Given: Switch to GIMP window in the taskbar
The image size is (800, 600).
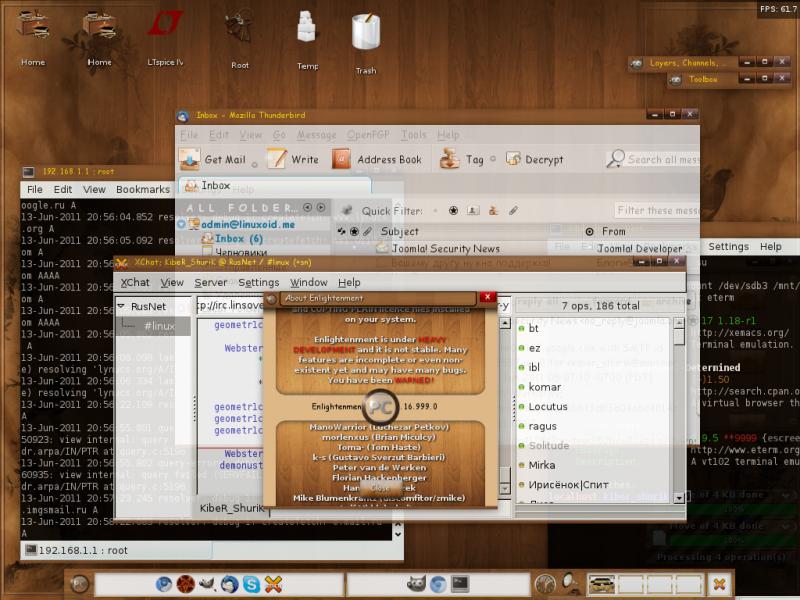Looking at the screenshot, I should point(416,584).
